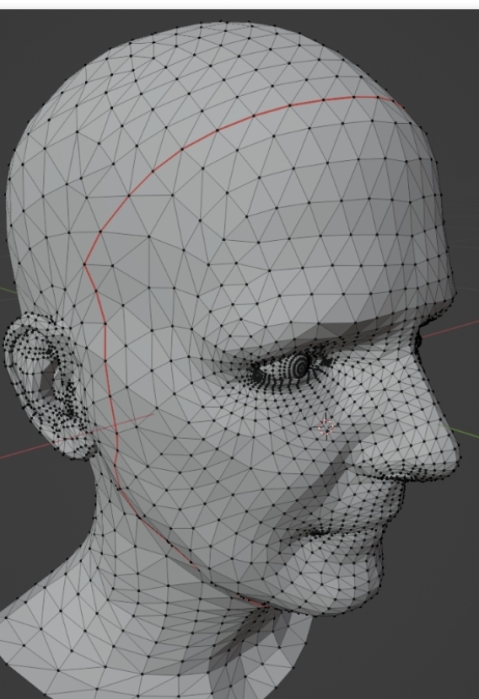
Task: Click the 3D cursor on the cheek
Action: click(326, 427)
